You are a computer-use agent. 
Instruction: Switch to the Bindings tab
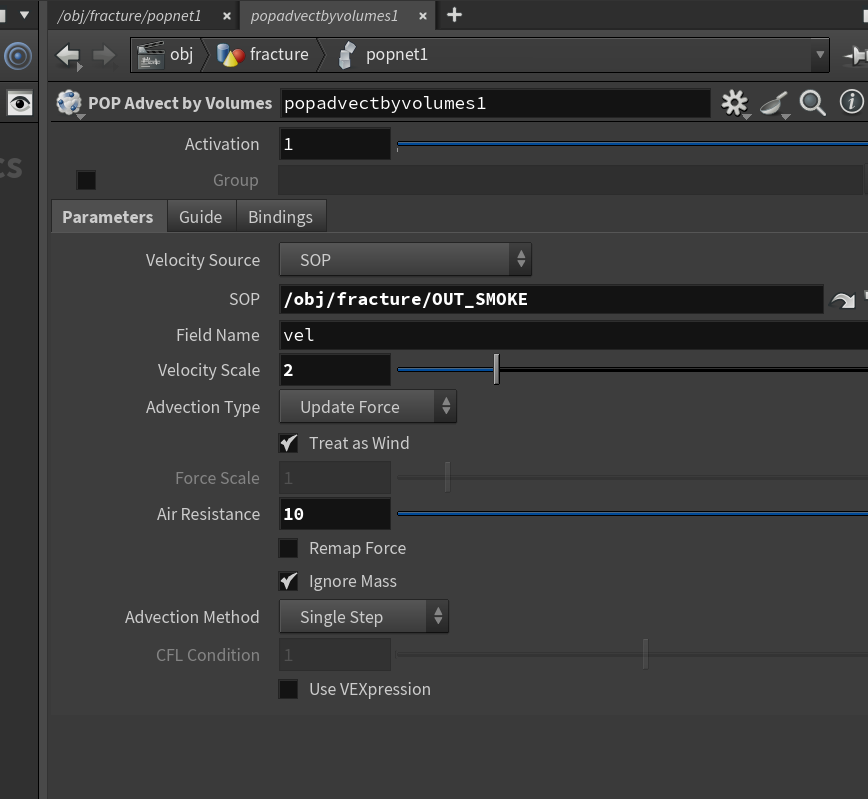point(281,216)
